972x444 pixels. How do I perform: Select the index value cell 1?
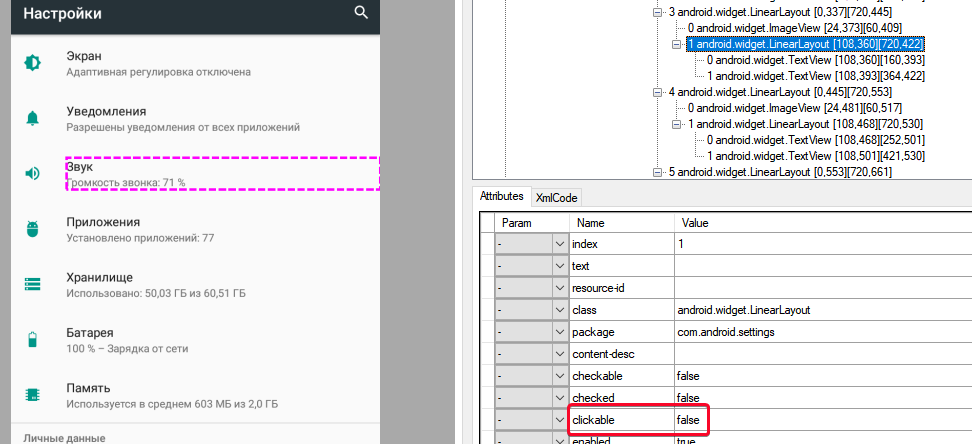pos(823,244)
